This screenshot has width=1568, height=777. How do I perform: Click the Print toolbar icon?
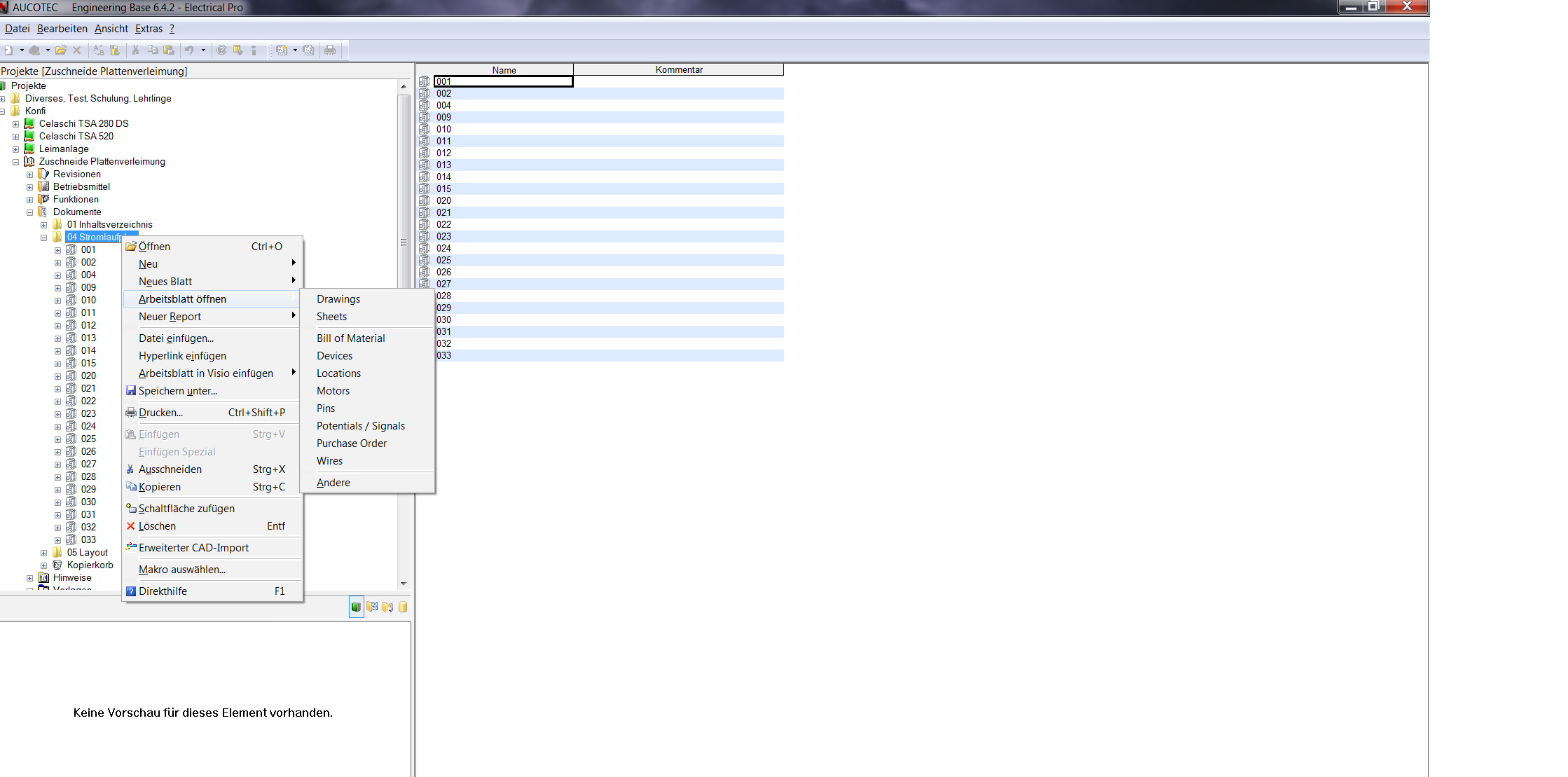[330, 50]
